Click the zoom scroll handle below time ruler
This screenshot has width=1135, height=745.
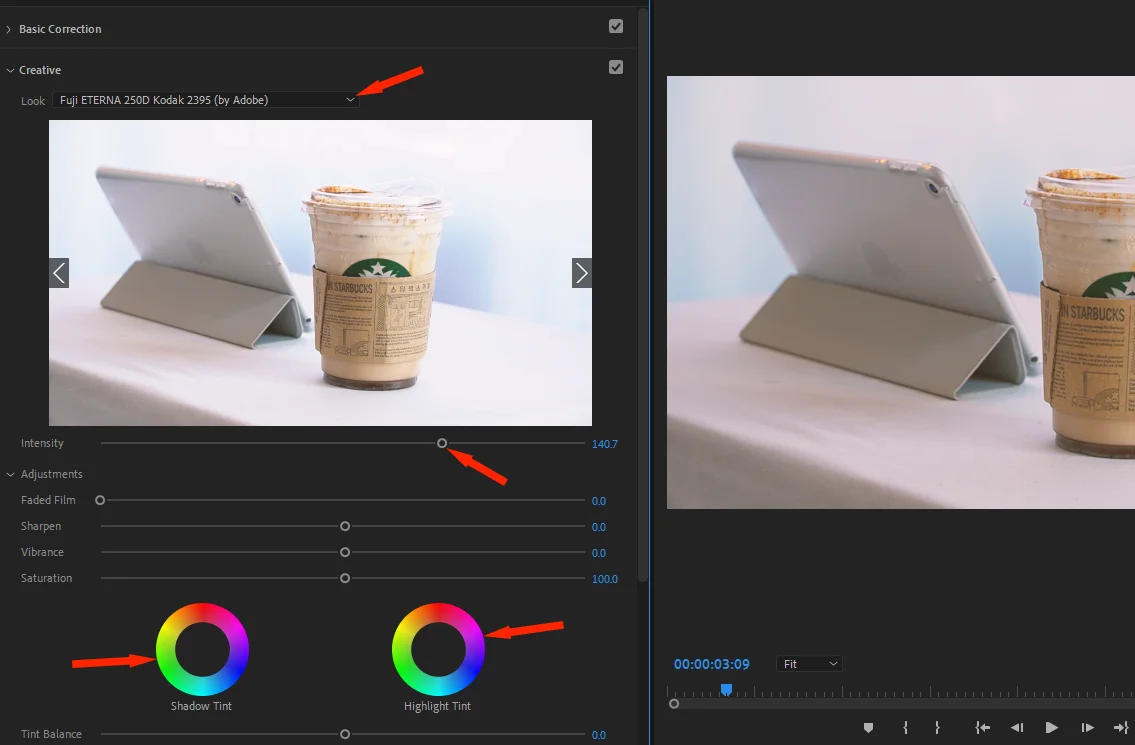coord(674,704)
